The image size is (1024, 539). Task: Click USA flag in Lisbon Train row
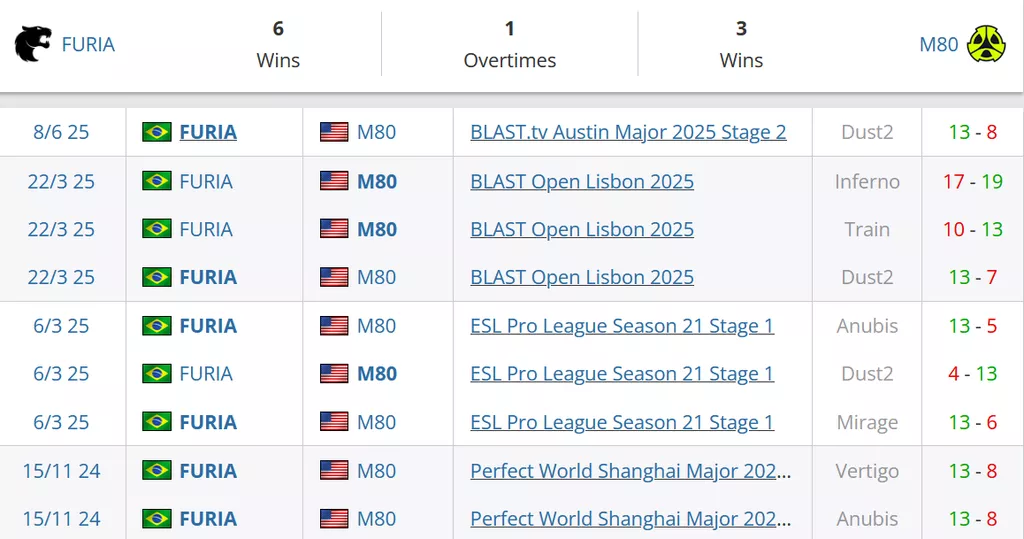click(334, 229)
